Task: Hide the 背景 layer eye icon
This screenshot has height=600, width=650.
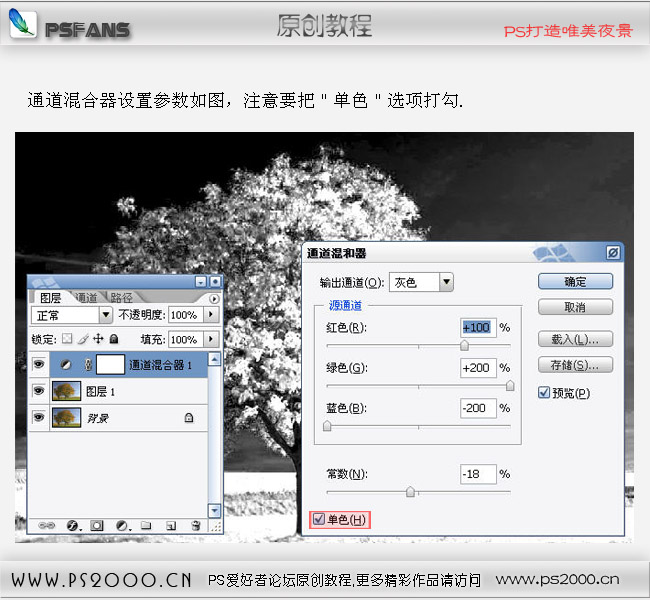Action: [39, 417]
